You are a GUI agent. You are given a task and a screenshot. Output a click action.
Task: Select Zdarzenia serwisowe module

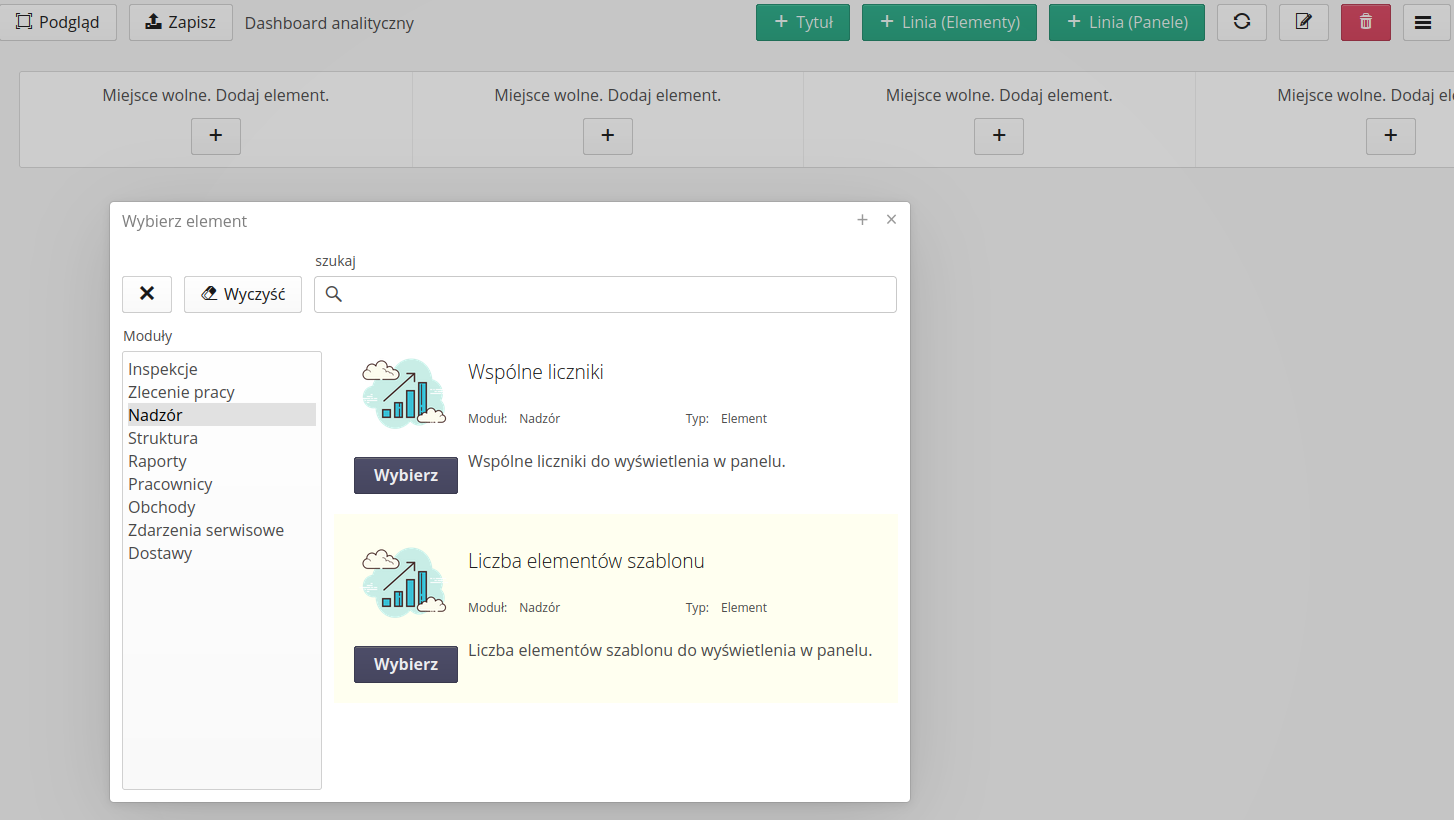click(x=206, y=530)
